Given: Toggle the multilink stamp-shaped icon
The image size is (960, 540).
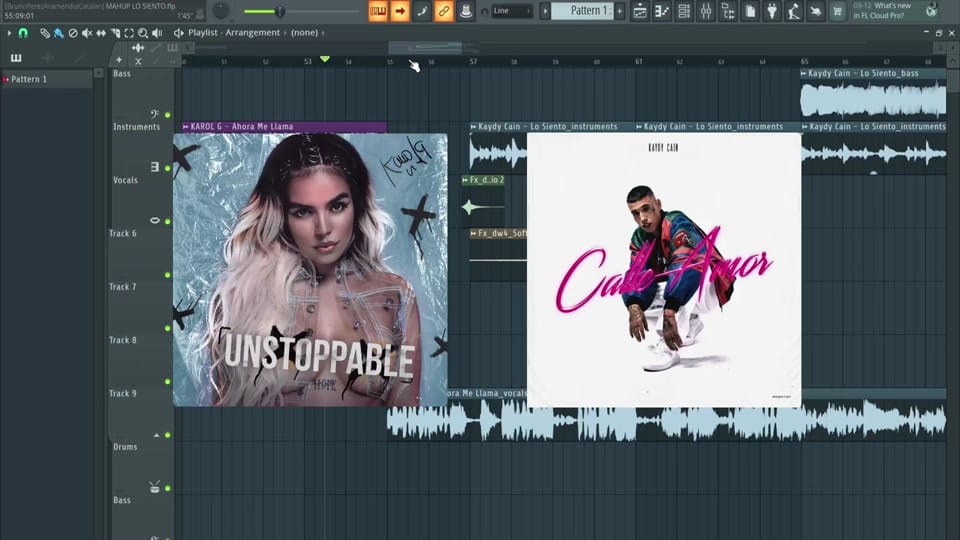Looking at the screenshot, I should [465, 11].
